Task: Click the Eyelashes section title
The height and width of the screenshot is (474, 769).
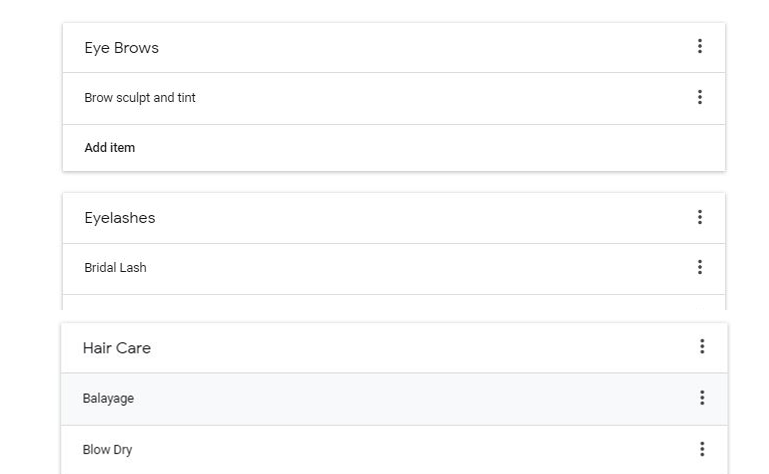Action: click(119, 218)
